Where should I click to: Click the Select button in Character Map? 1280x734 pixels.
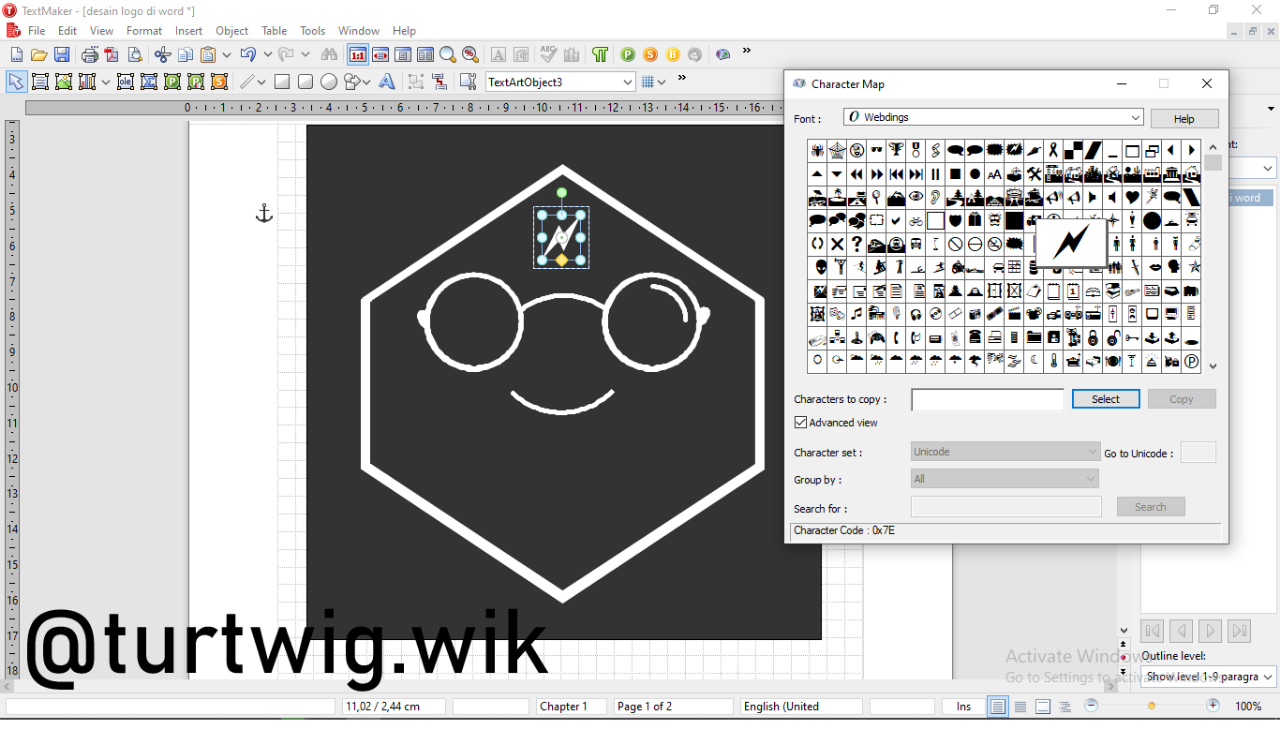(1106, 399)
